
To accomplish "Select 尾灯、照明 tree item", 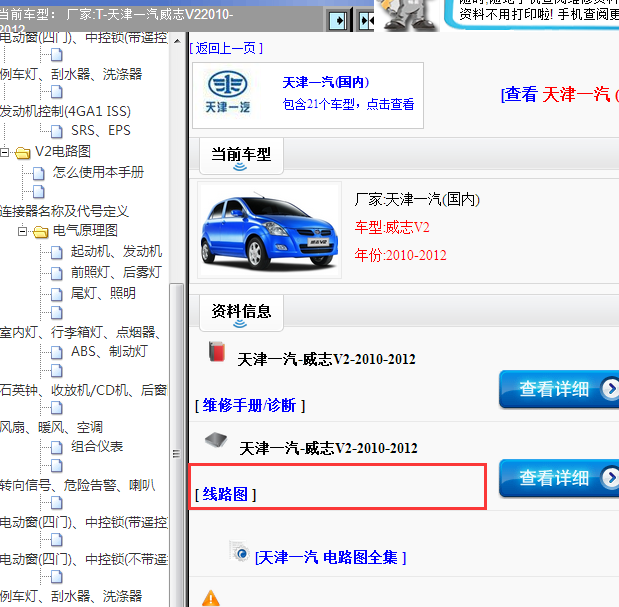I will click(x=103, y=293).
